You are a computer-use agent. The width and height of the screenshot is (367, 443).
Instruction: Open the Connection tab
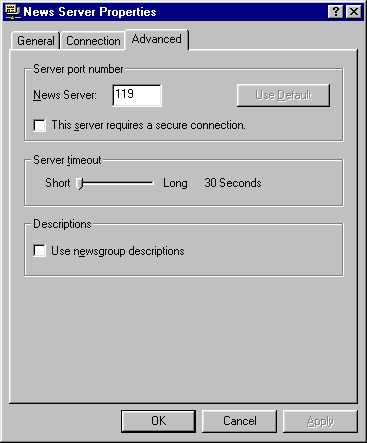pos(93,41)
